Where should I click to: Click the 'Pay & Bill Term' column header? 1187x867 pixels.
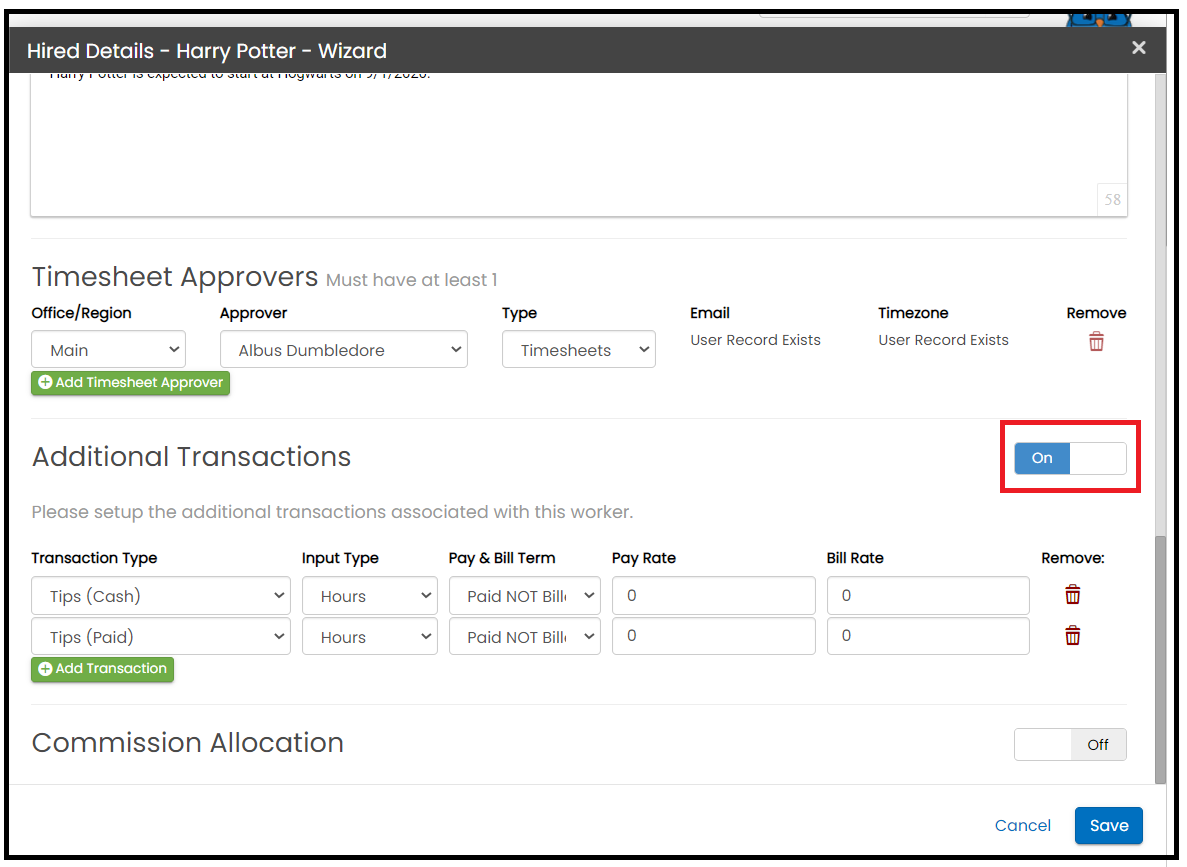pyautogui.click(x=502, y=558)
